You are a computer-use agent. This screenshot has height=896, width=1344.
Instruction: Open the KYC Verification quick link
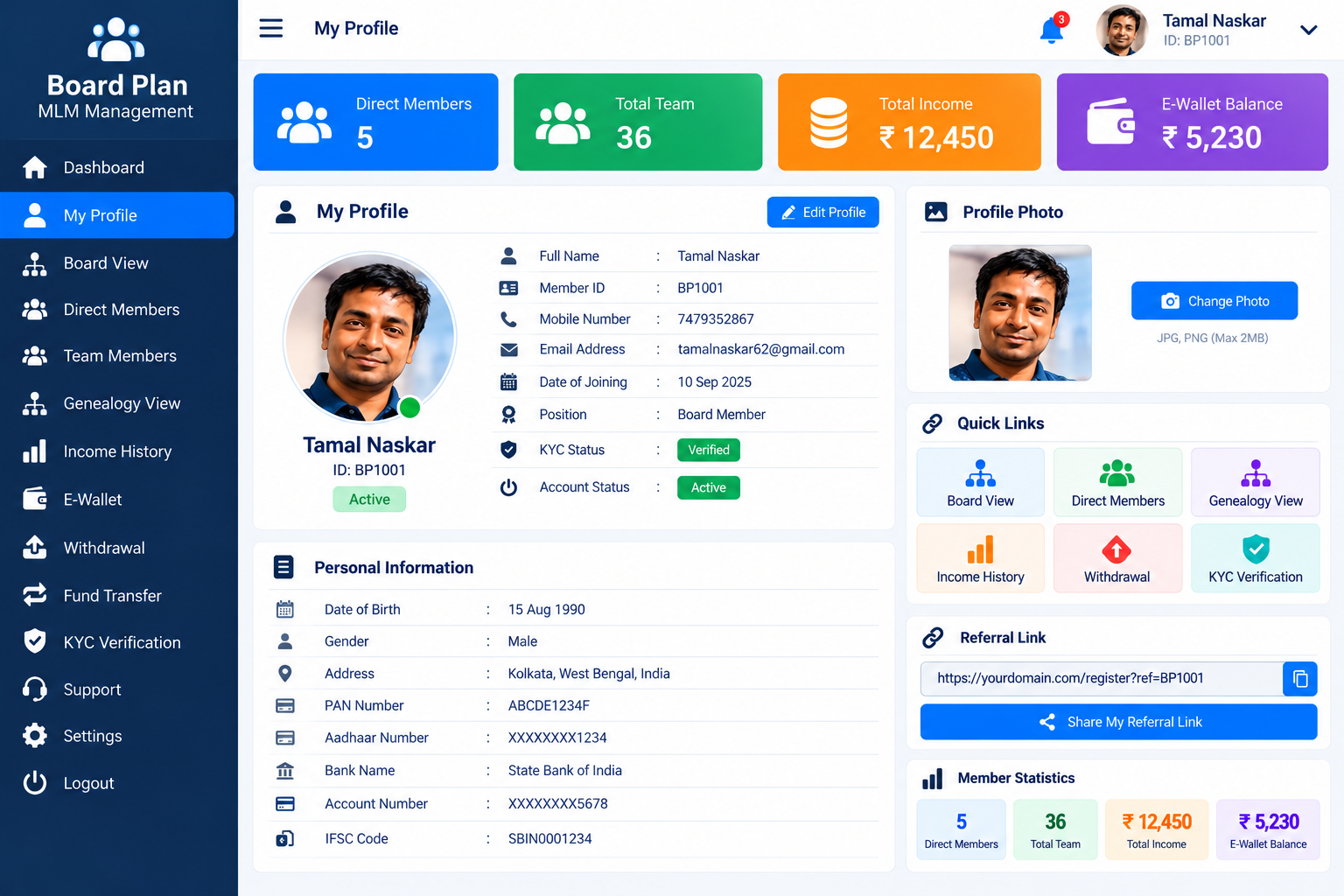pyautogui.click(x=1256, y=558)
